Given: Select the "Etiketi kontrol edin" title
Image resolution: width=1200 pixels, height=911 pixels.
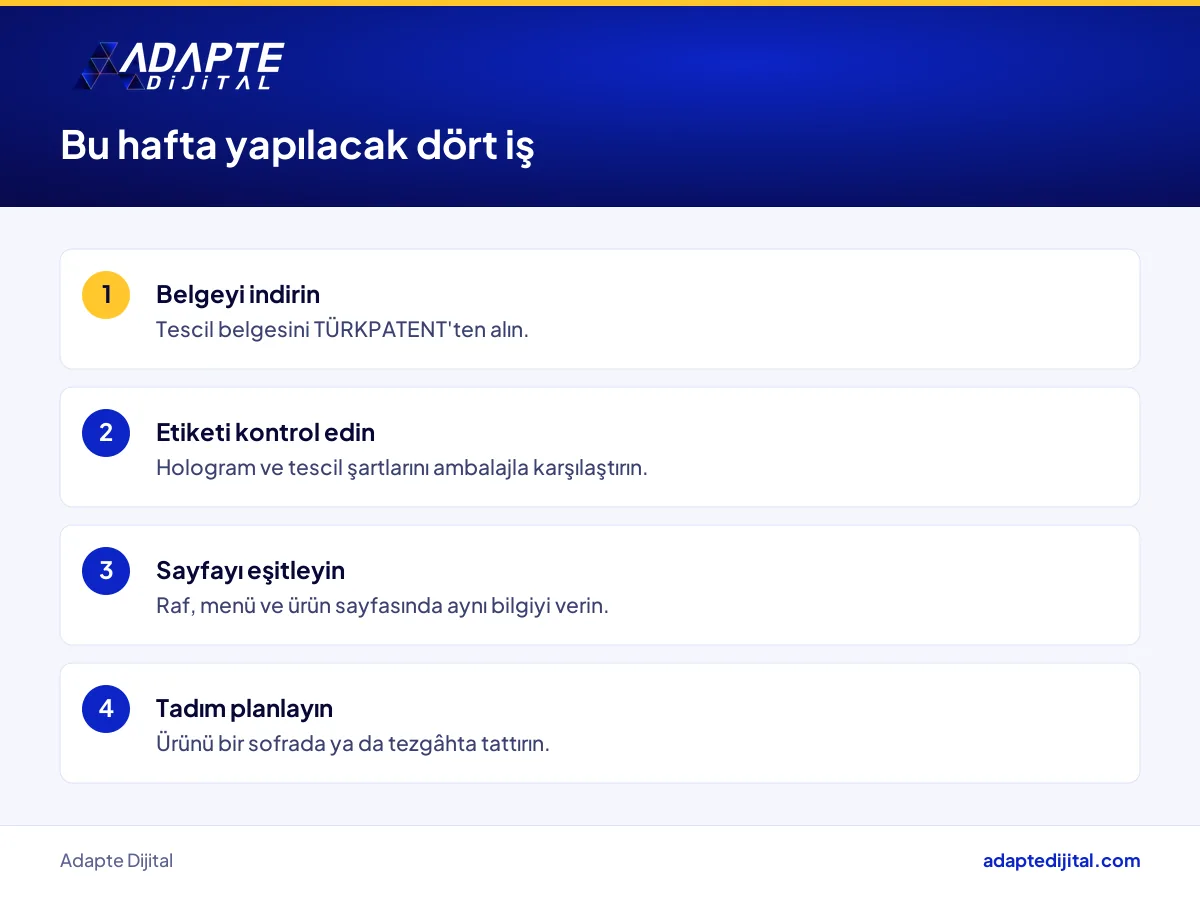Looking at the screenshot, I should click(265, 433).
